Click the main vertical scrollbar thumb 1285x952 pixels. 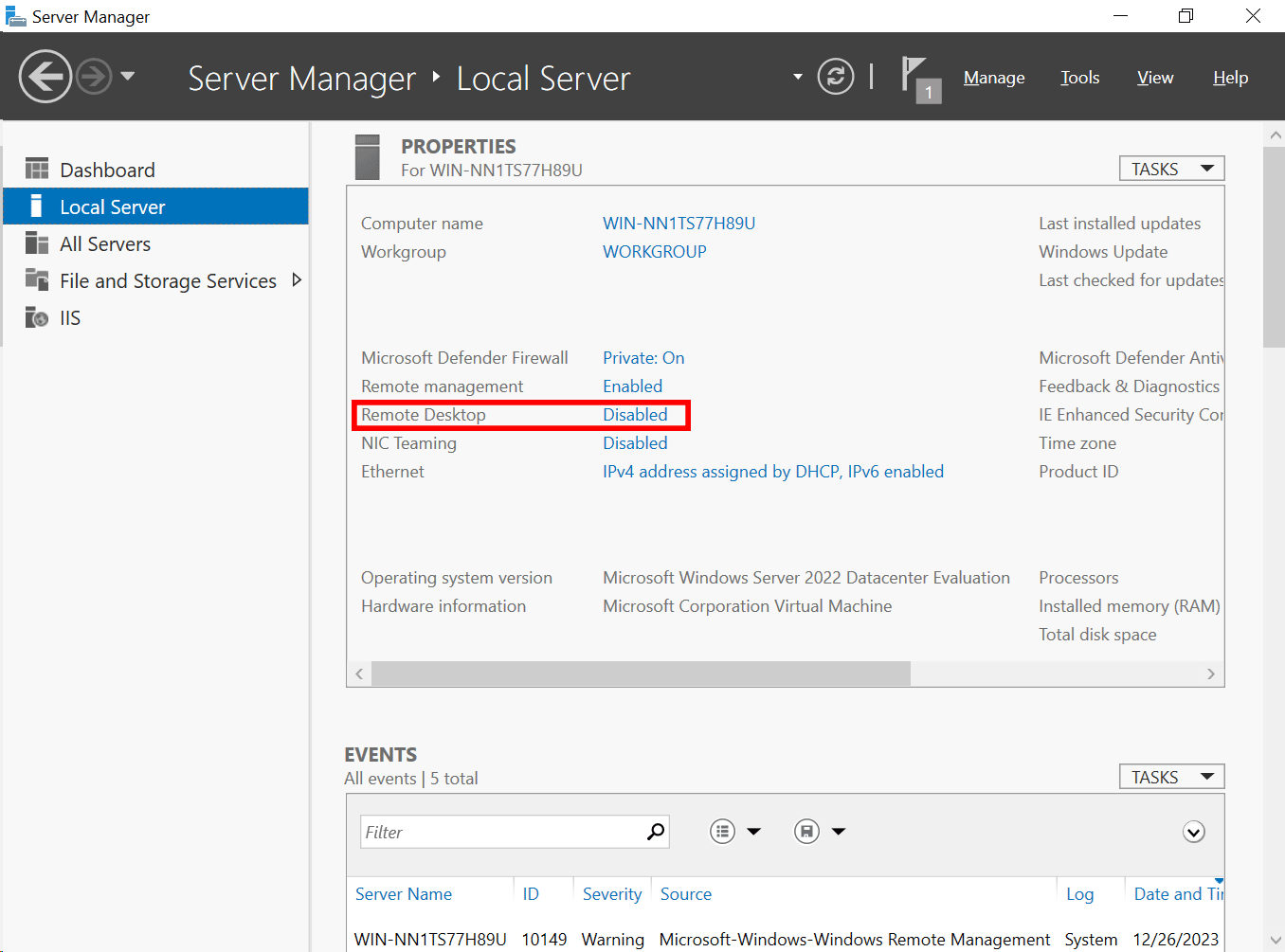[1276, 246]
